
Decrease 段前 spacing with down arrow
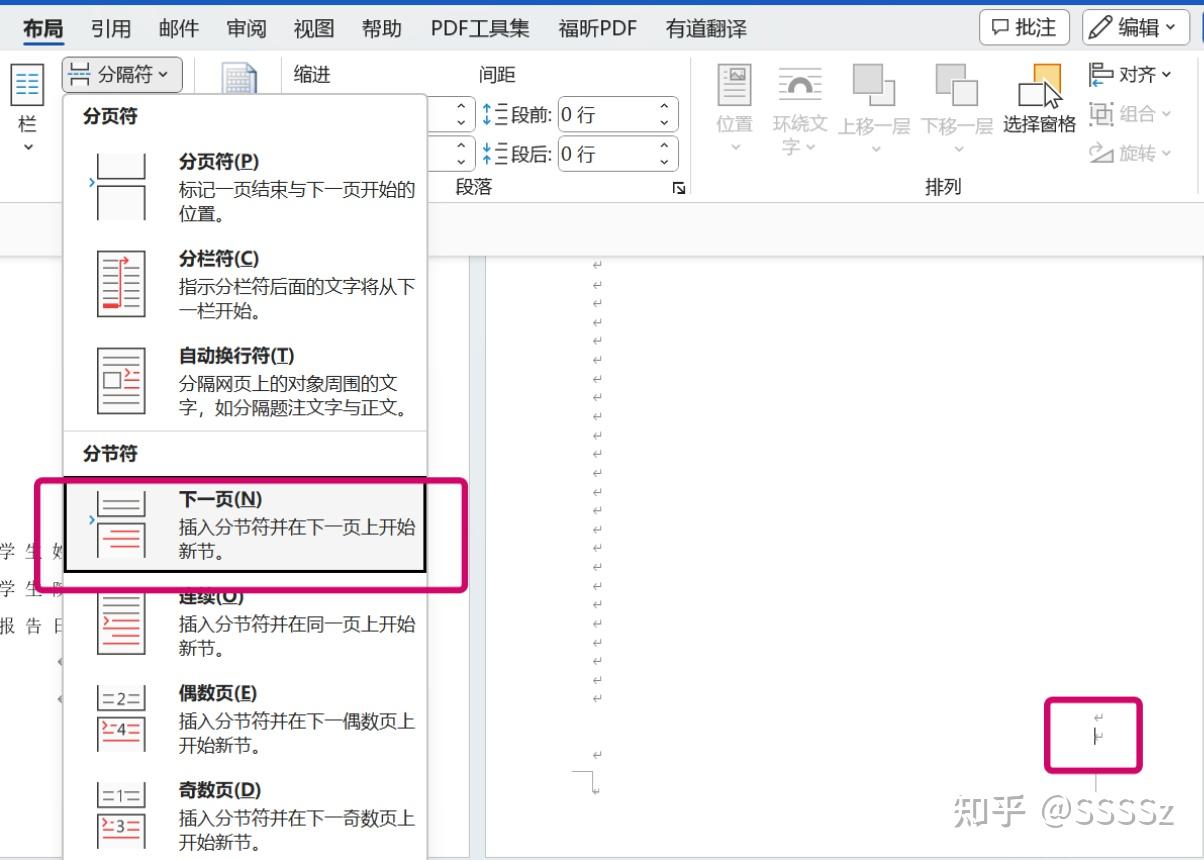click(665, 123)
